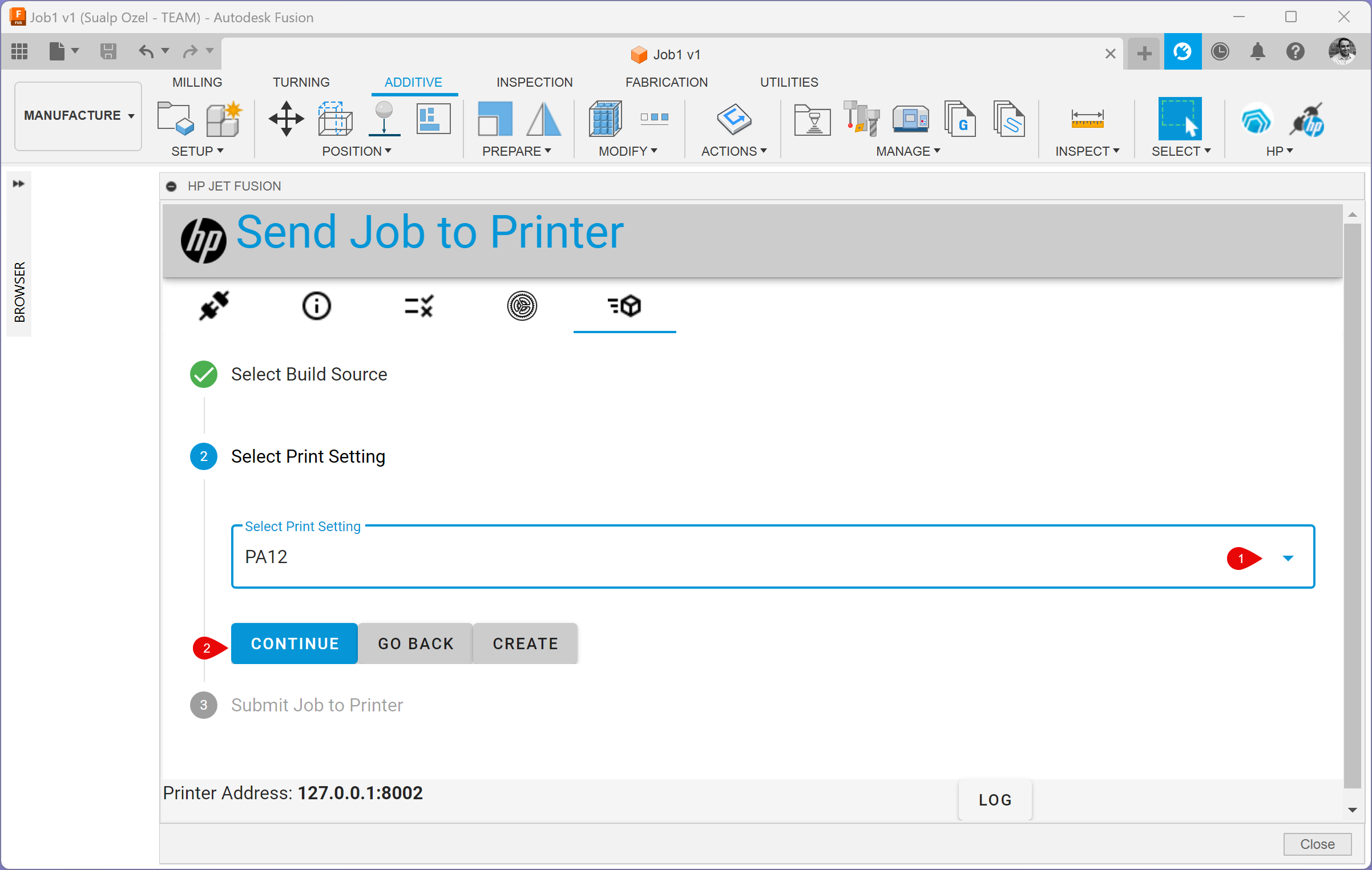
Task: Click the notifications bell icon
Action: [1257, 52]
